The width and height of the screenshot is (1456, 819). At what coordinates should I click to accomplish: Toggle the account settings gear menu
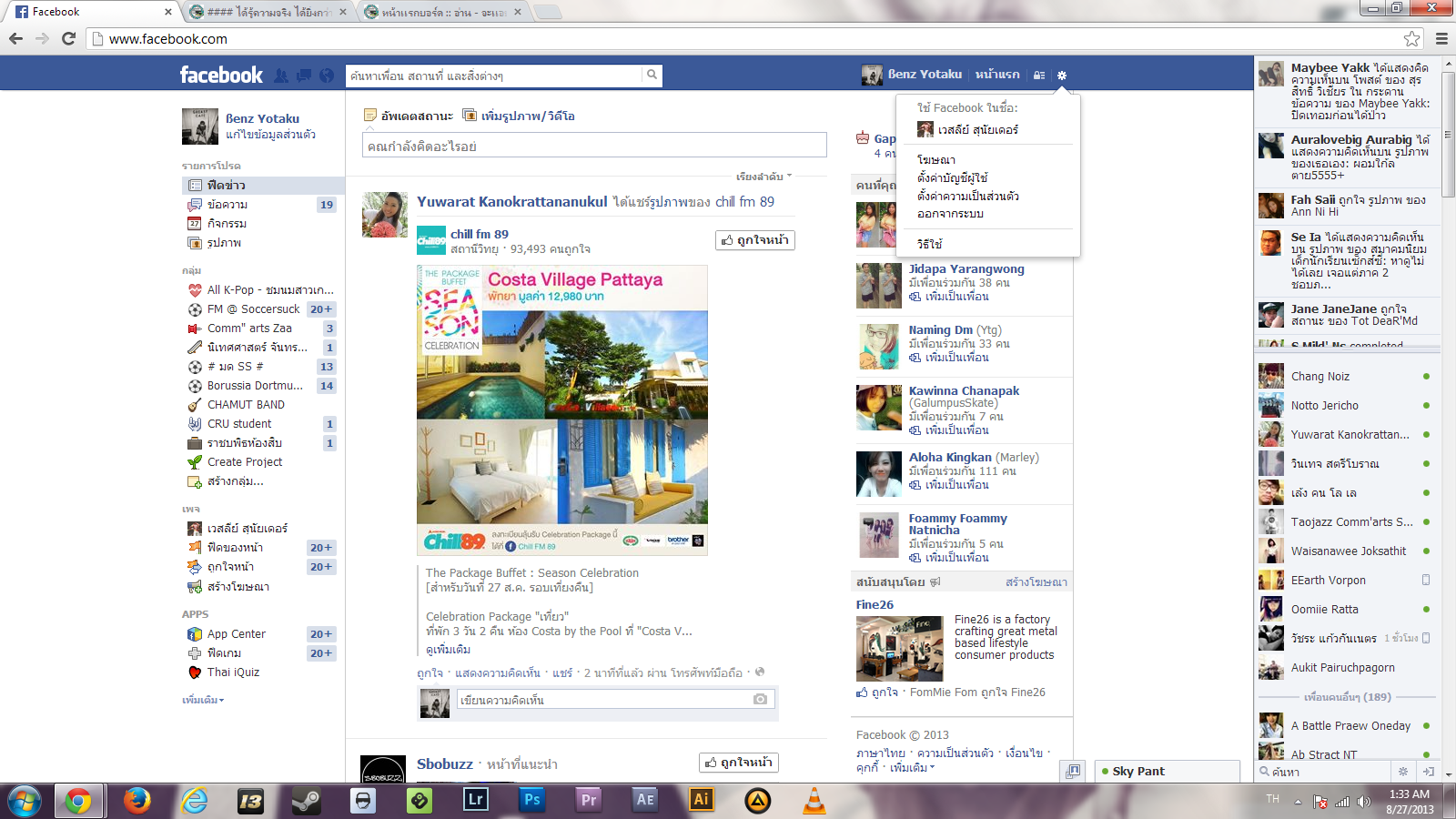tap(1061, 75)
